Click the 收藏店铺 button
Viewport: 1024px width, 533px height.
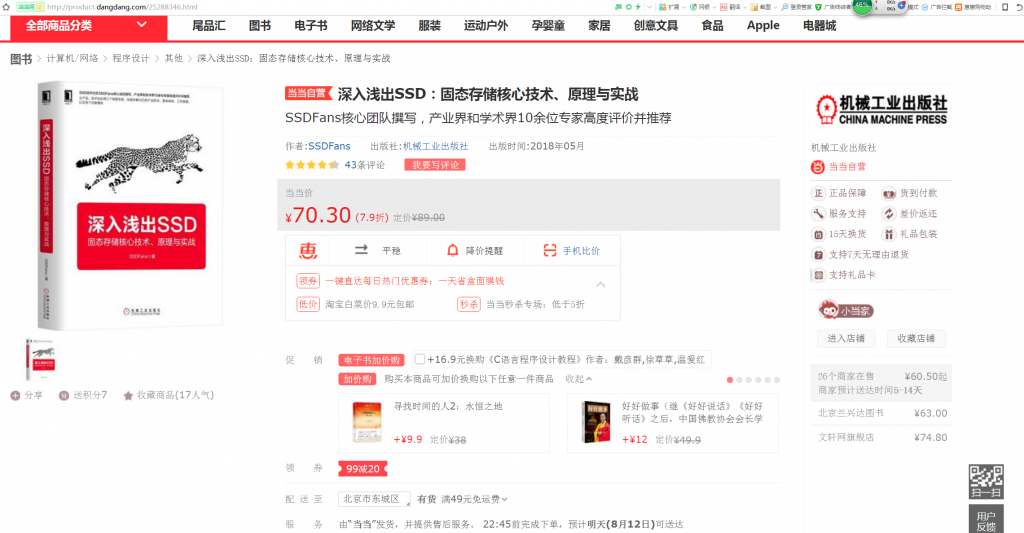(x=916, y=338)
